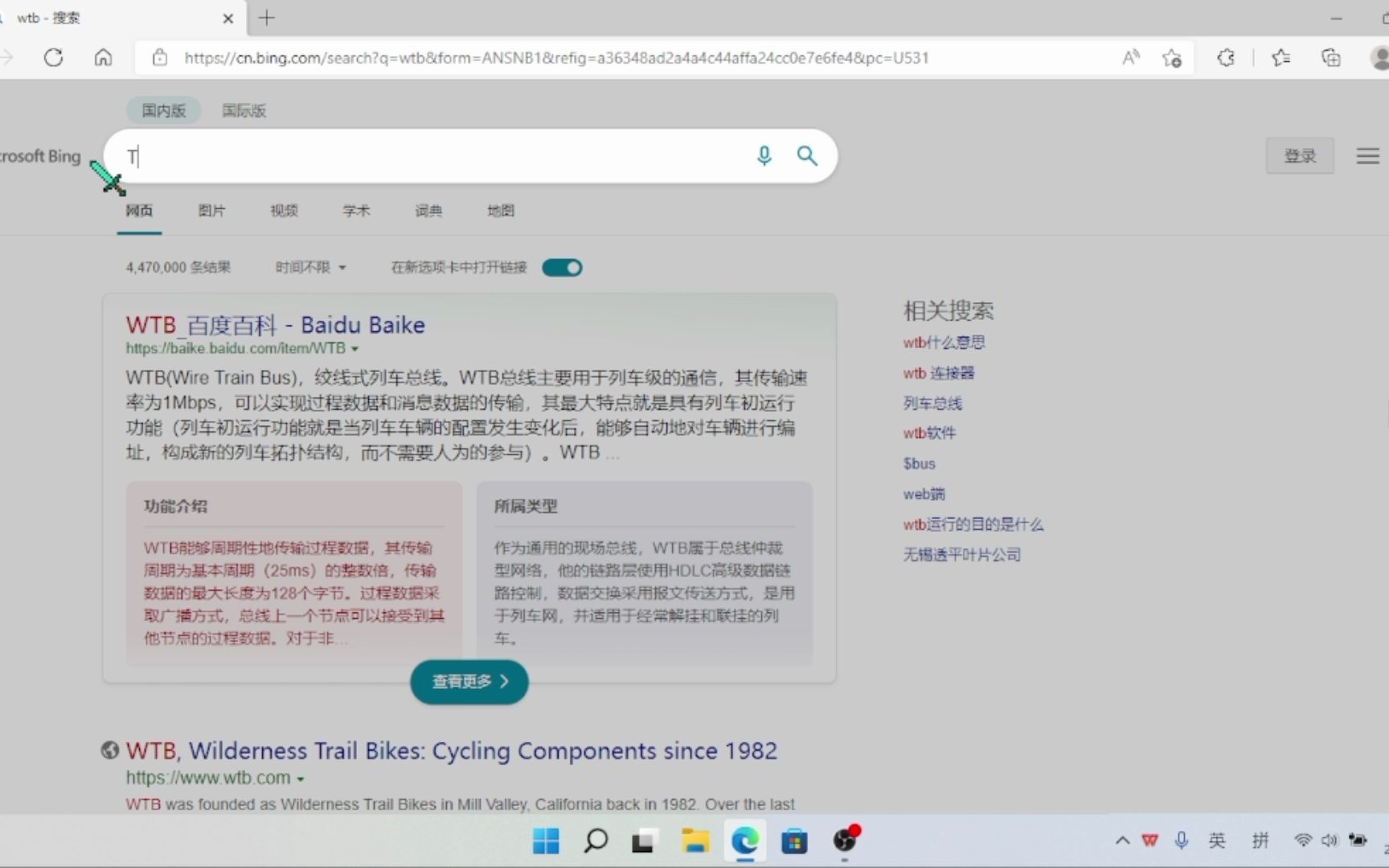Open the browser profile avatar
The width and height of the screenshot is (1389, 868).
(1380, 58)
